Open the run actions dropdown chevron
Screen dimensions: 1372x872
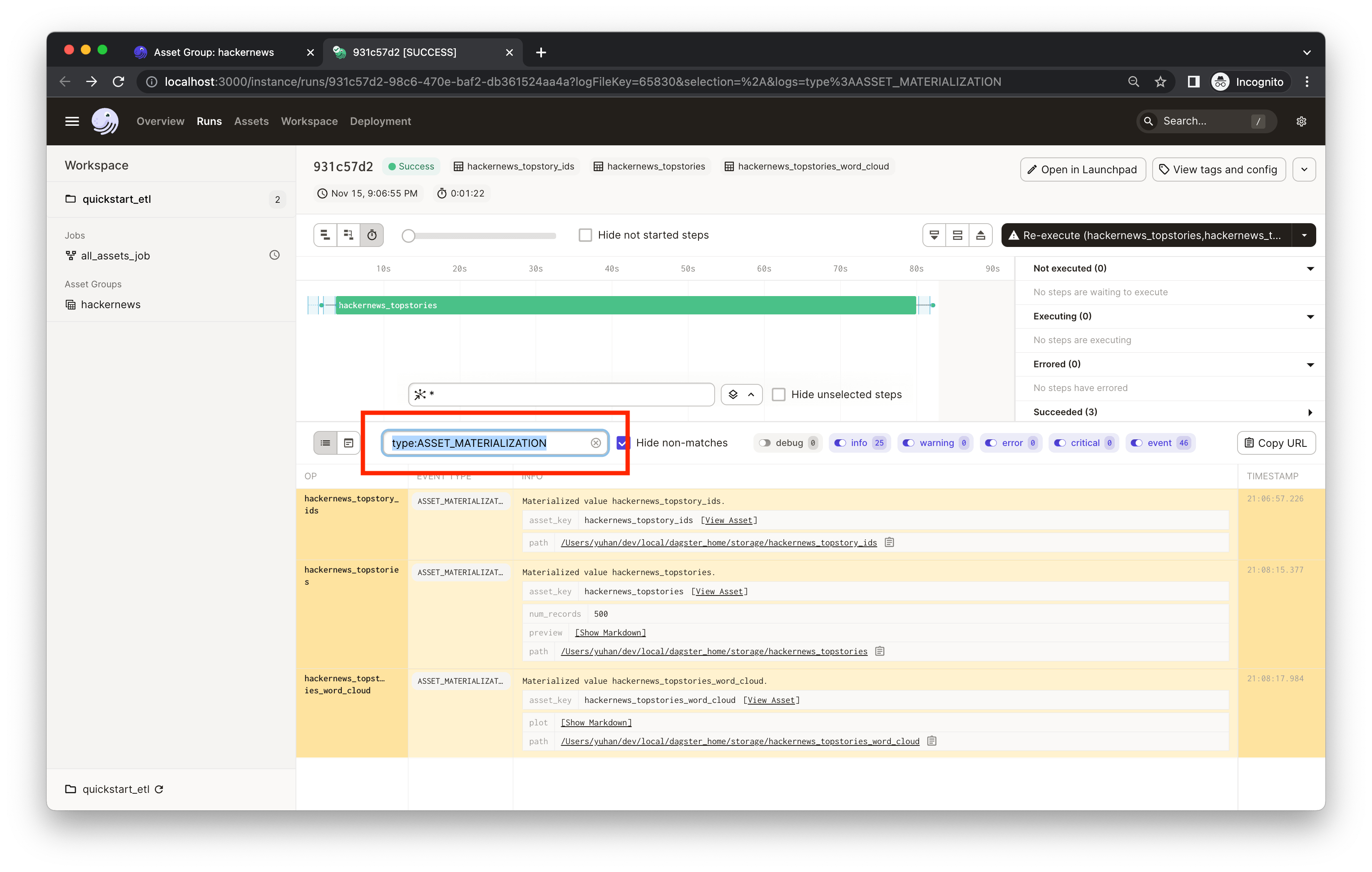(x=1304, y=169)
